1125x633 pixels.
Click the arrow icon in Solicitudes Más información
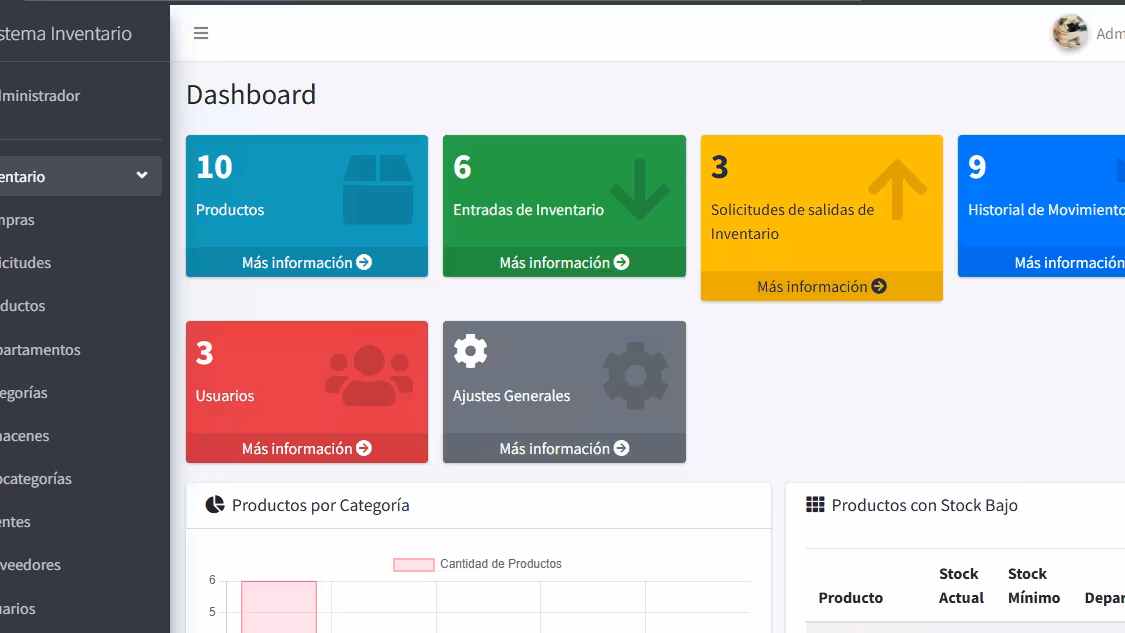879,286
